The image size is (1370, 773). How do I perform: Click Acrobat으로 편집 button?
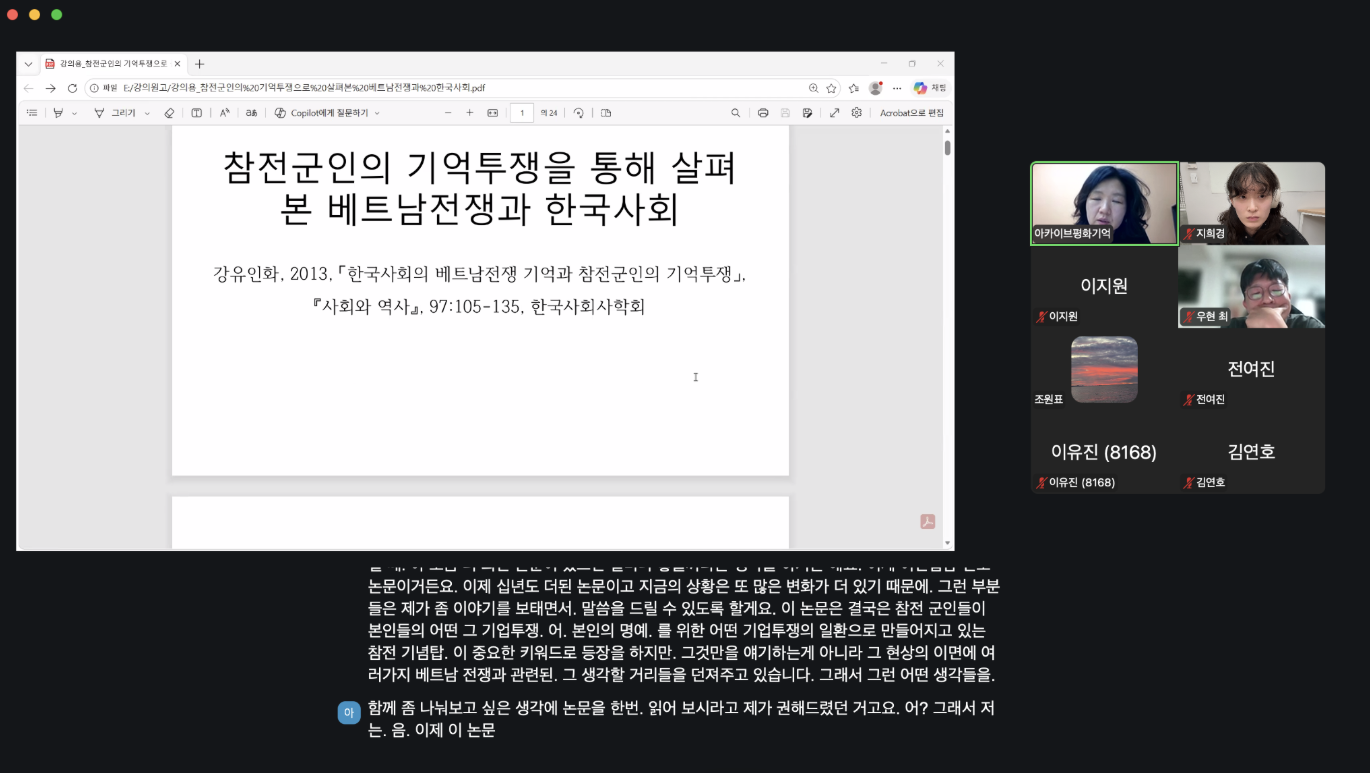912,113
